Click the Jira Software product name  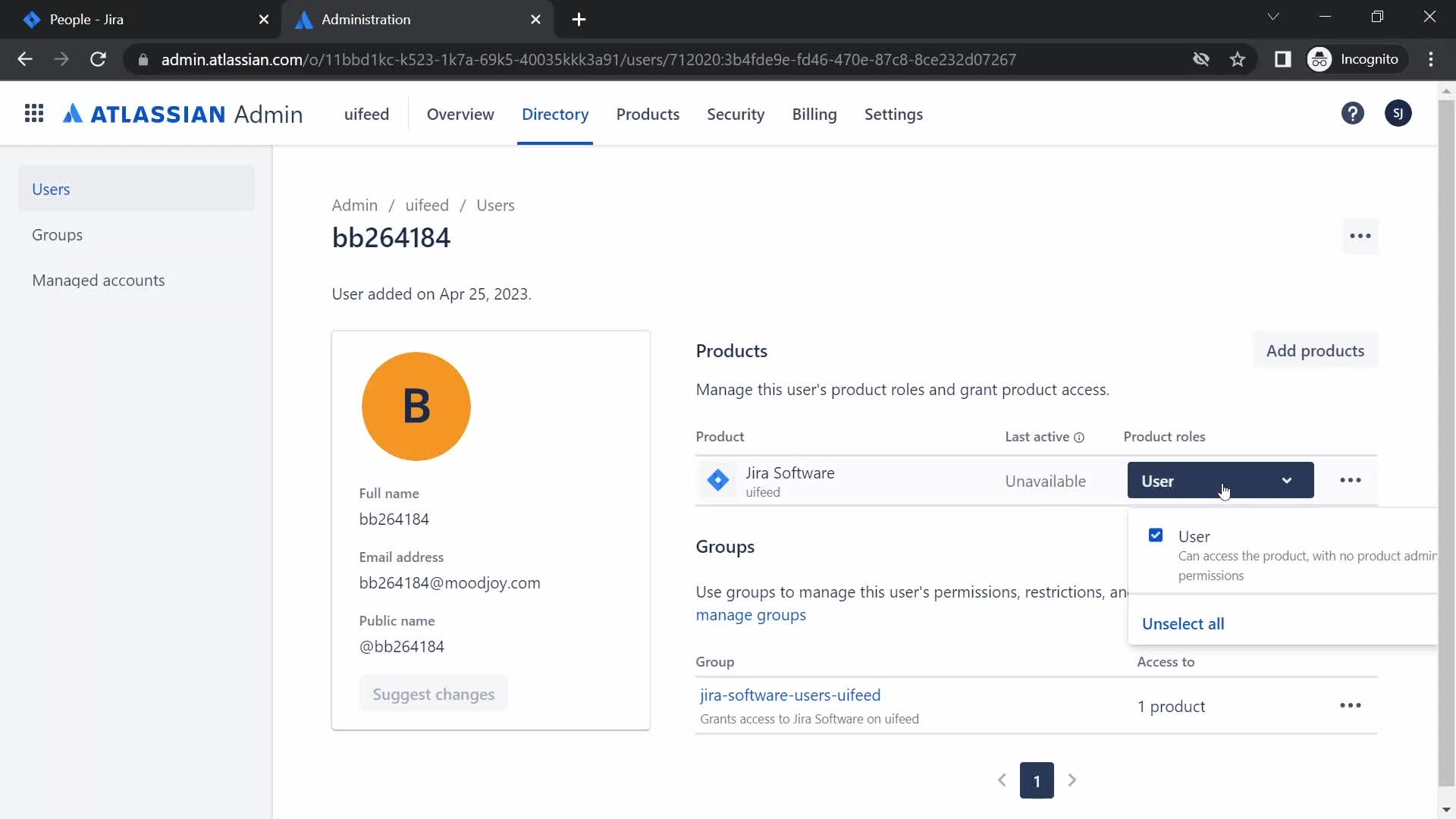pyautogui.click(x=789, y=472)
